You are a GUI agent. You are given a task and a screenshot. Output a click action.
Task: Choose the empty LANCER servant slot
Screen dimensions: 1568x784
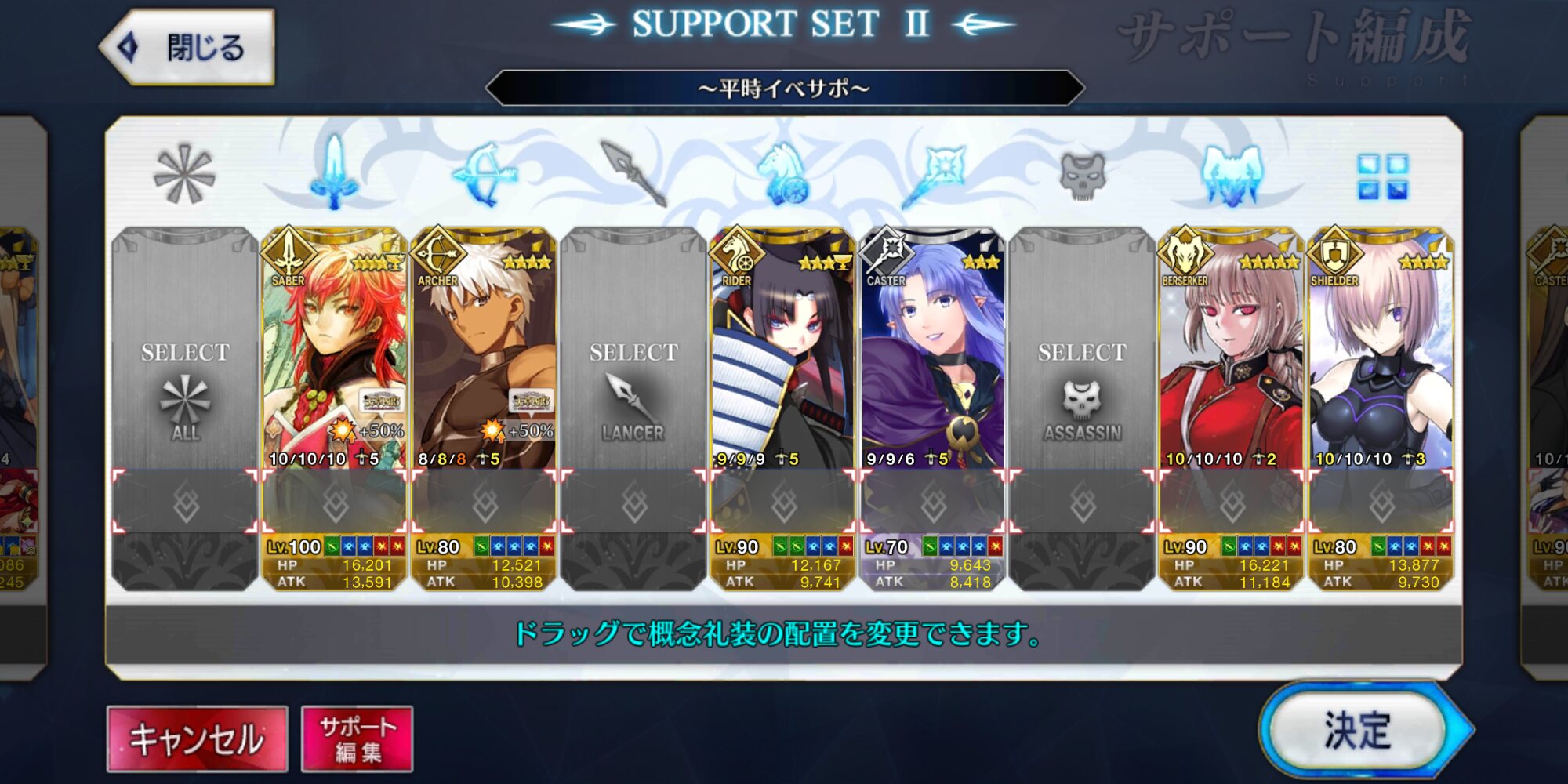[x=633, y=408]
